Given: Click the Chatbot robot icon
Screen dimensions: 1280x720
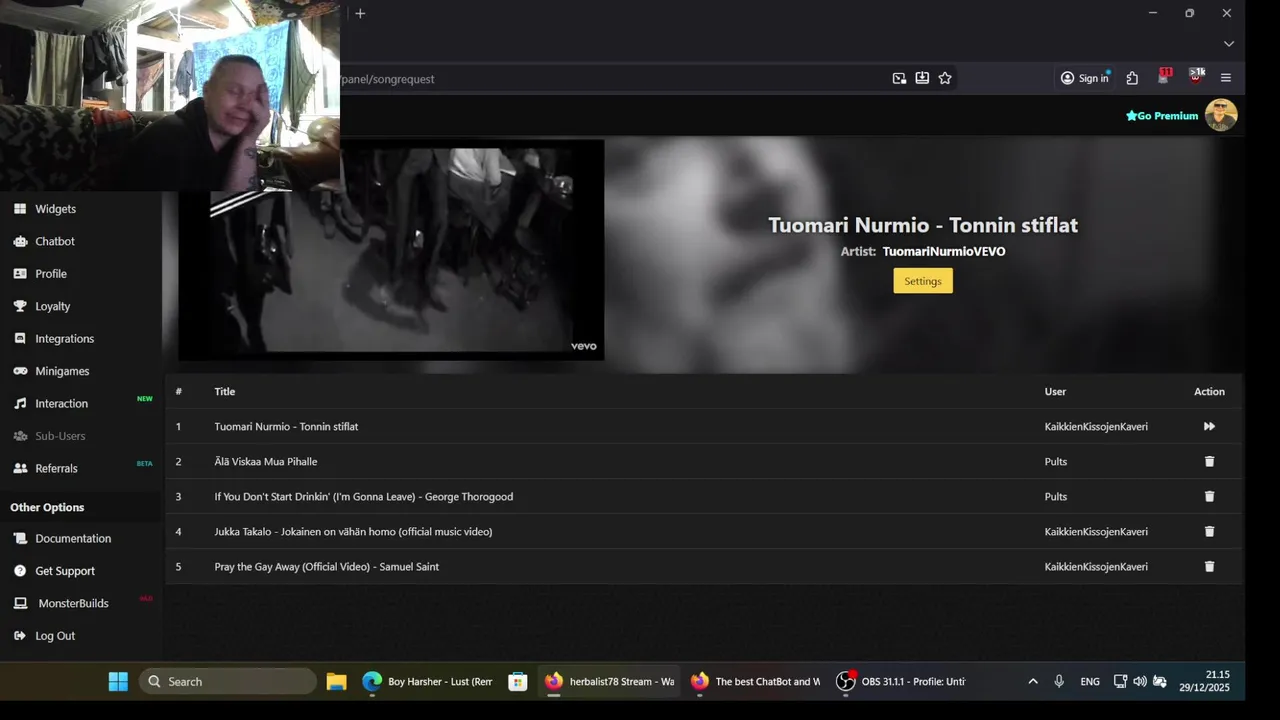Looking at the screenshot, I should coord(20,241).
